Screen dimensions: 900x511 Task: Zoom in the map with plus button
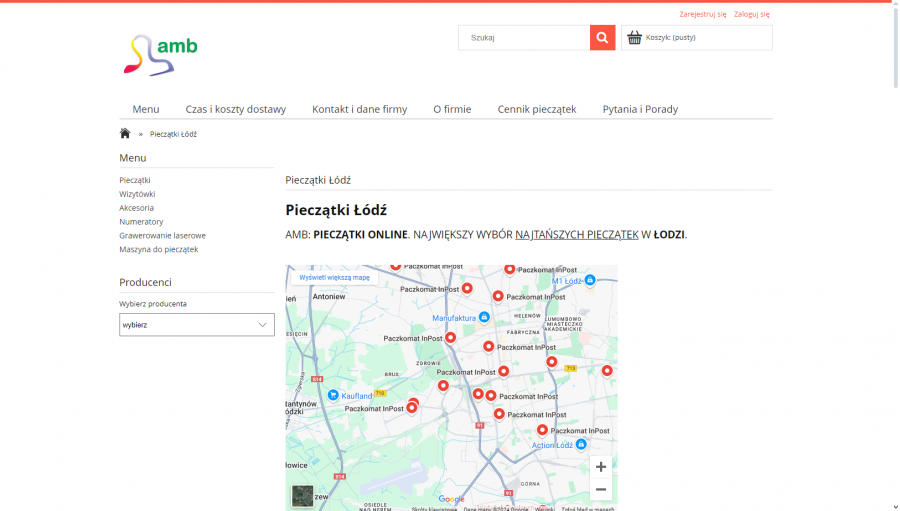click(600, 467)
